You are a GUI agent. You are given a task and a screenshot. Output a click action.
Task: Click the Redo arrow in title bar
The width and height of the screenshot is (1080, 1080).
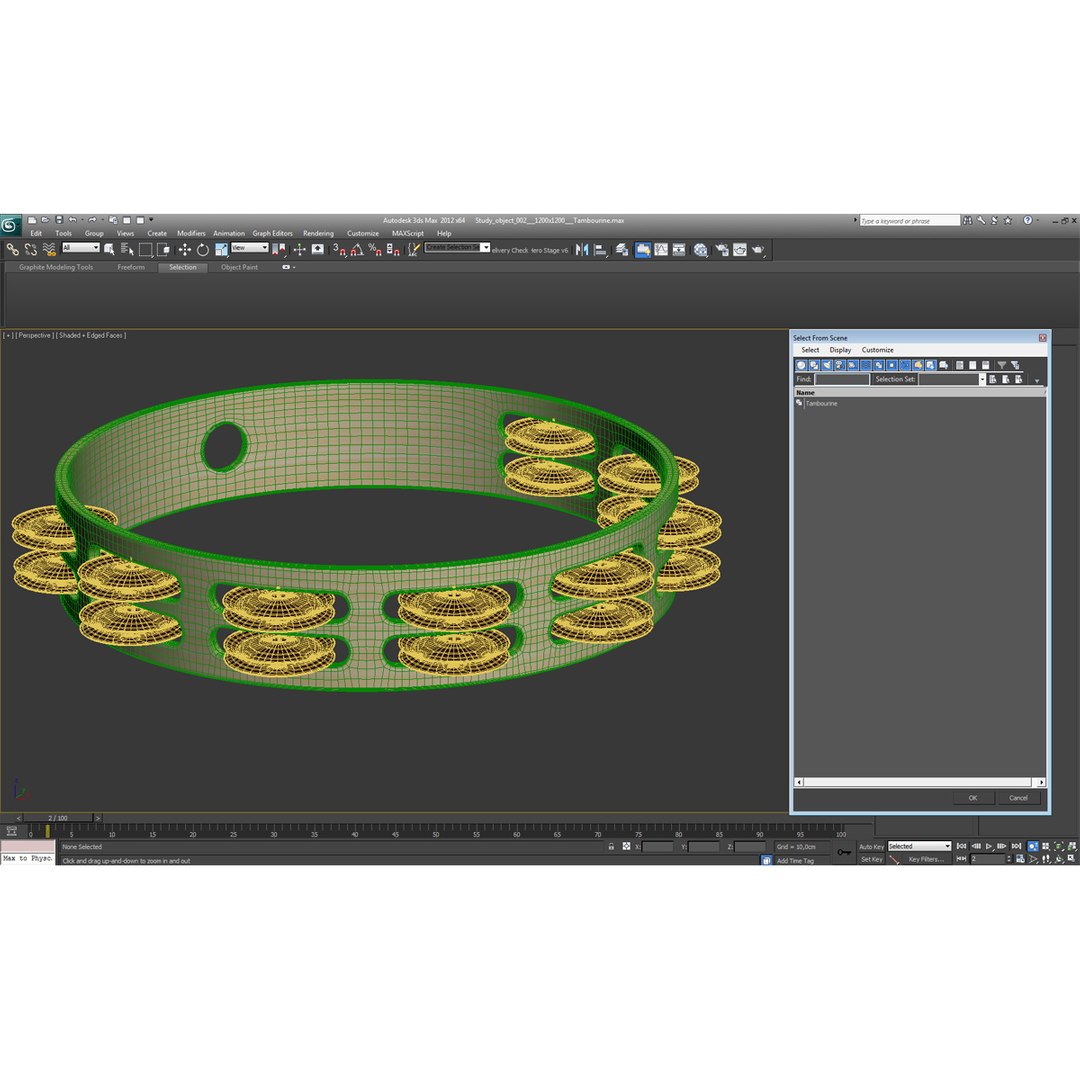[92, 220]
